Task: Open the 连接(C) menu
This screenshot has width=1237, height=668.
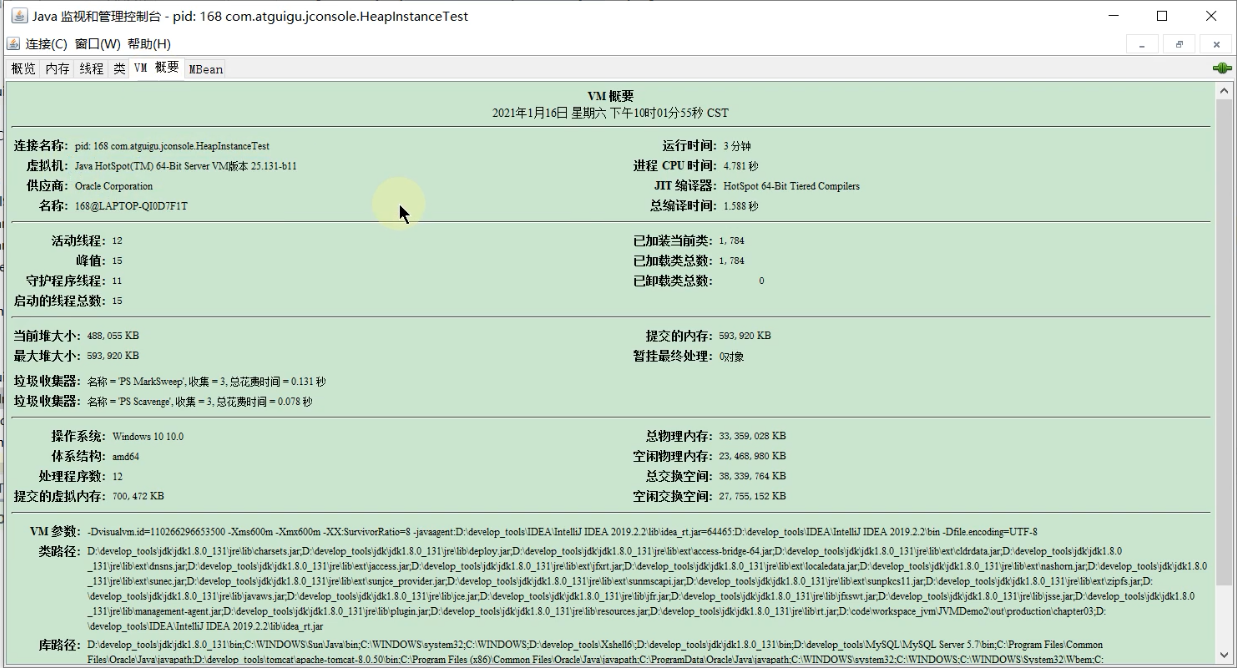Action: click(x=46, y=44)
